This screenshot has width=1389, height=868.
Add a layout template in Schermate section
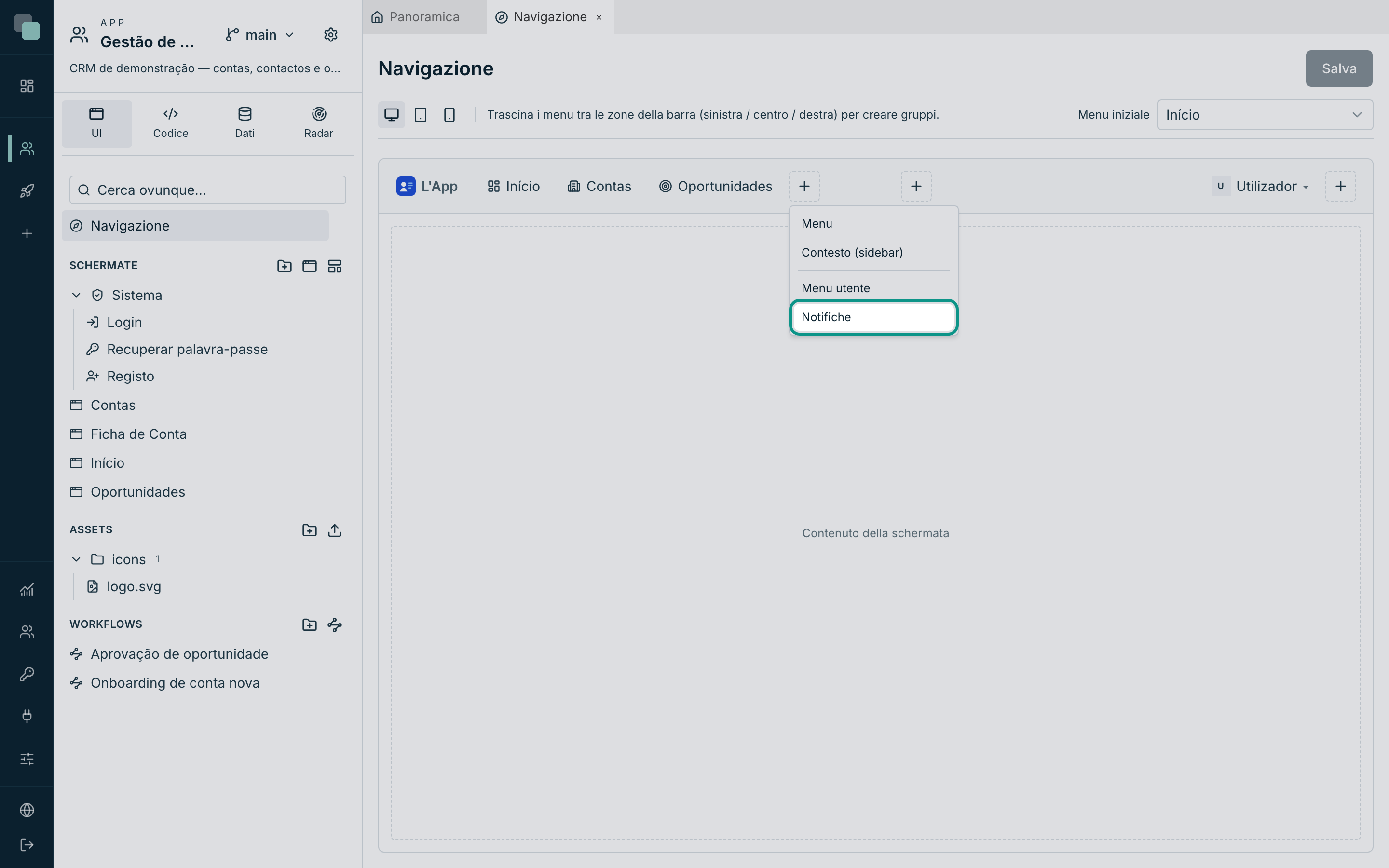click(x=335, y=266)
